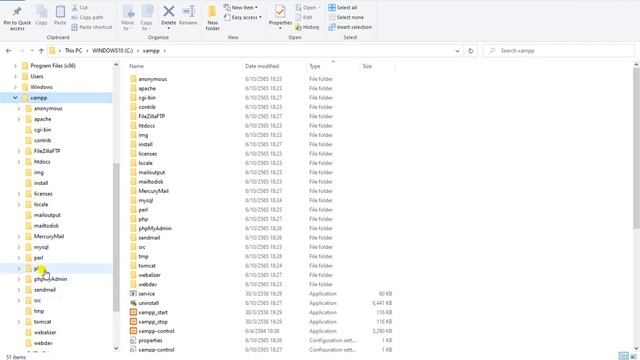This screenshot has height=360, width=640.
Task: Go up one folder level
Action: point(41,51)
